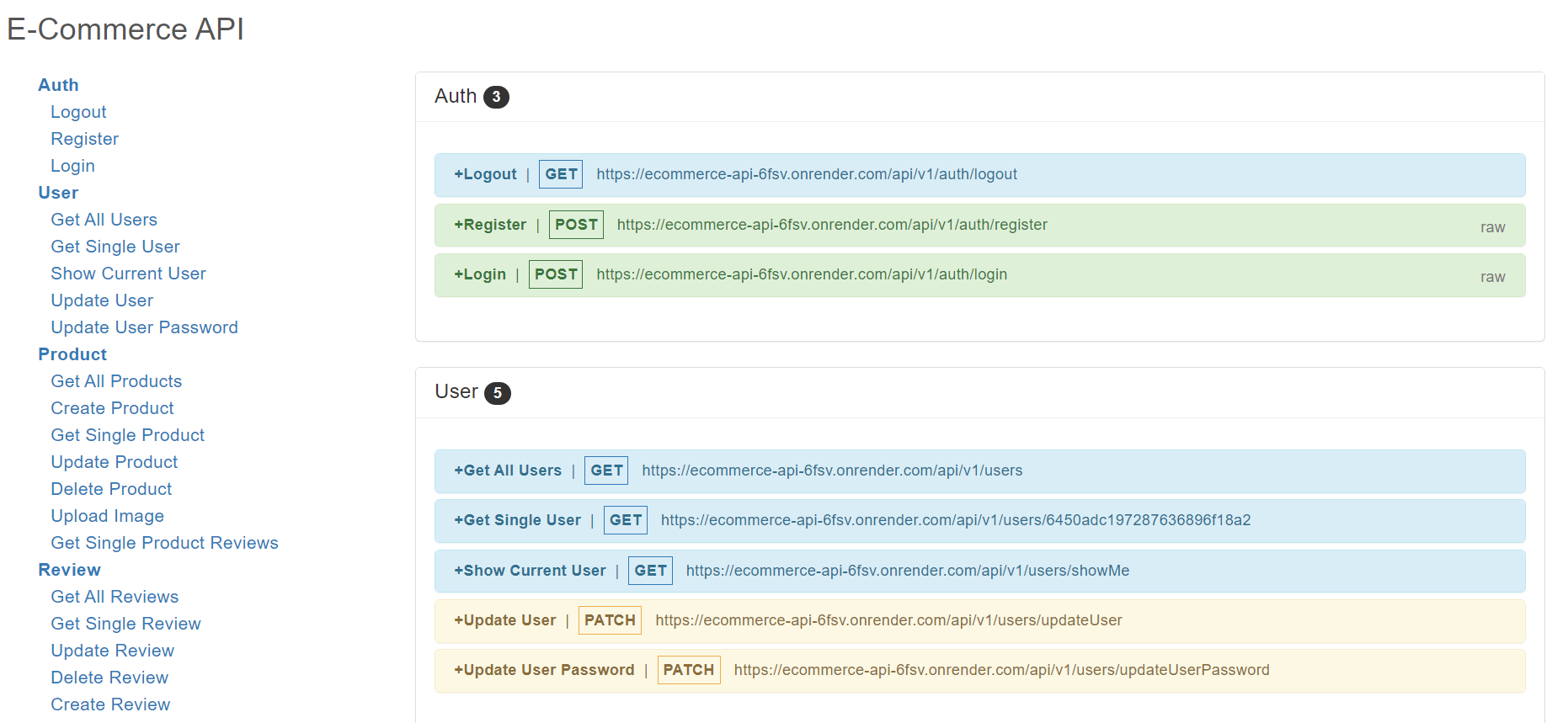Expand the +Logout endpoint row
Screen dimensions: 1568x723
click(979, 175)
